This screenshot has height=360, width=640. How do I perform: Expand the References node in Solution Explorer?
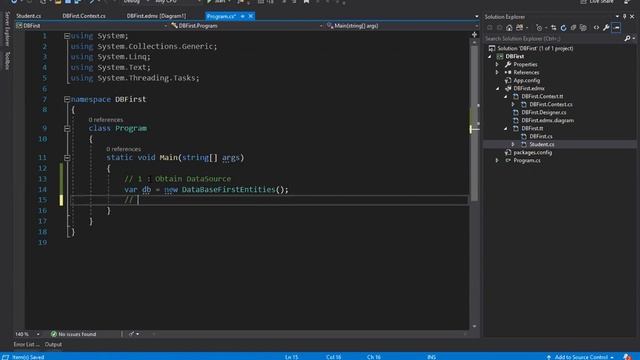pos(497,73)
